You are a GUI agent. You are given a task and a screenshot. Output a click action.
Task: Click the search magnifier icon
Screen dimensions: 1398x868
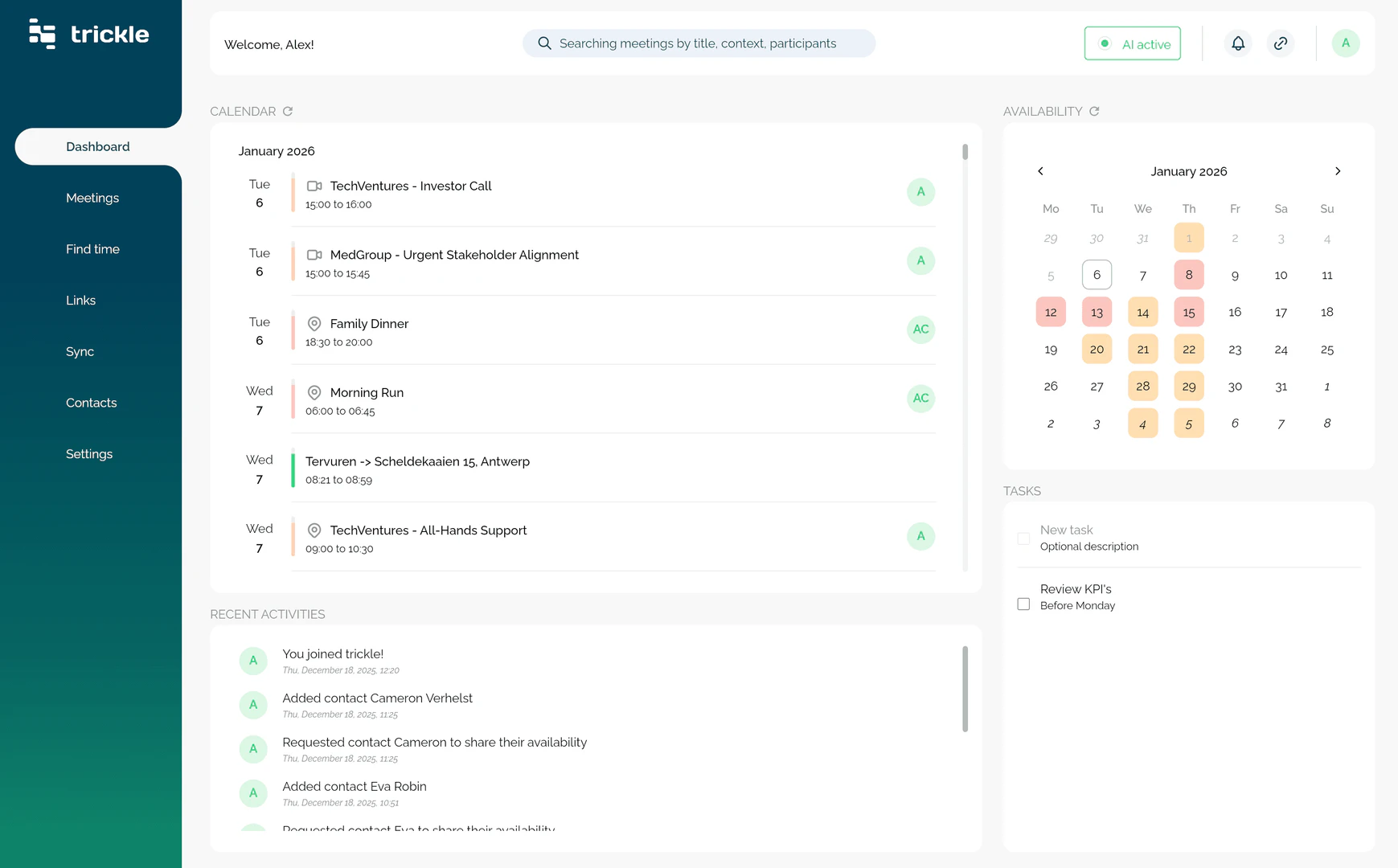544,43
